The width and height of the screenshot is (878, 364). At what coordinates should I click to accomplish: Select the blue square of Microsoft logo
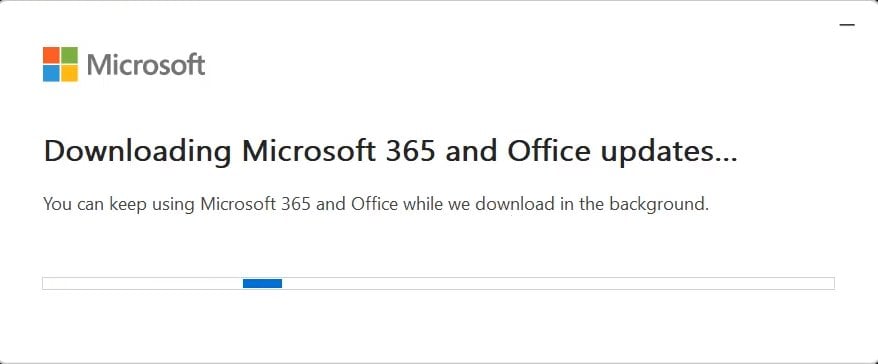(51, 73)
